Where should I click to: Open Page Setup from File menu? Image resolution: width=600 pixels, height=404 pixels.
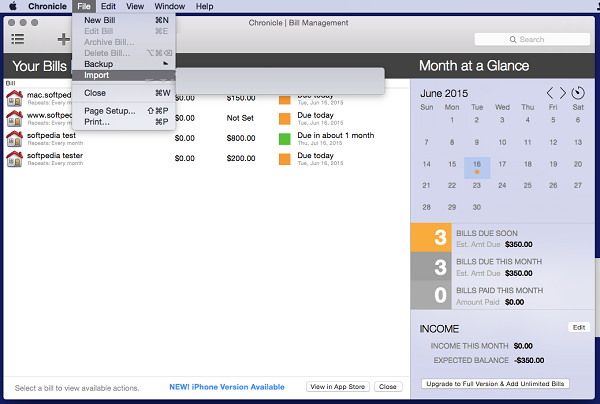coord(109,111)
